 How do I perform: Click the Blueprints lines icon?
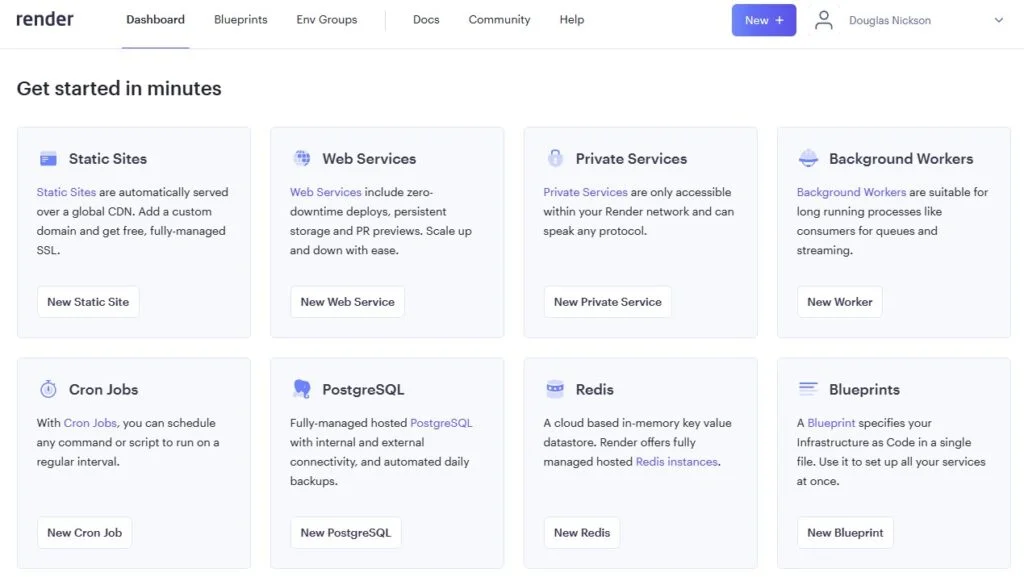808,389
